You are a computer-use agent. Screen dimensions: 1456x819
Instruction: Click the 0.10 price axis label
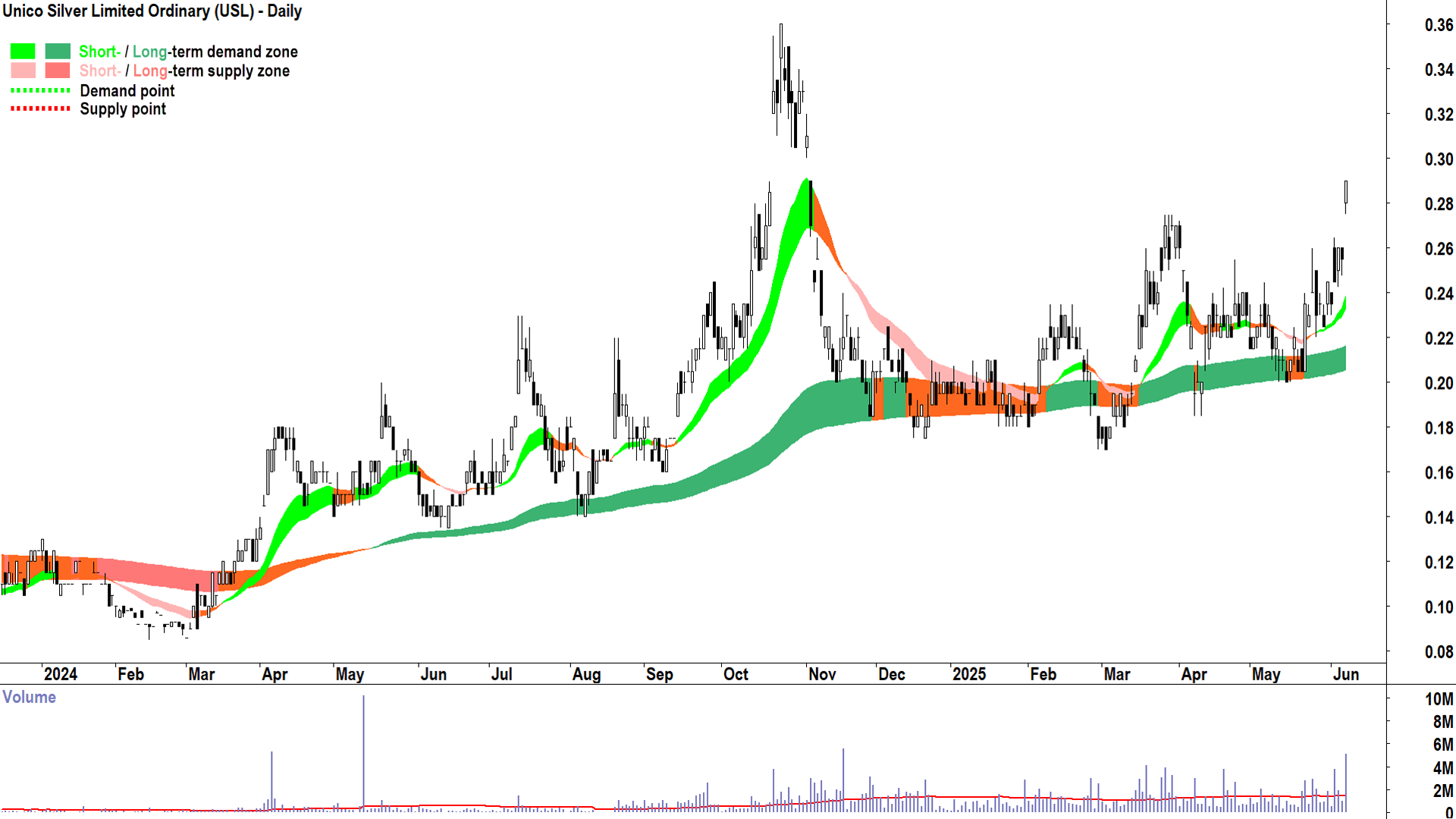(x=1439, y=607)
